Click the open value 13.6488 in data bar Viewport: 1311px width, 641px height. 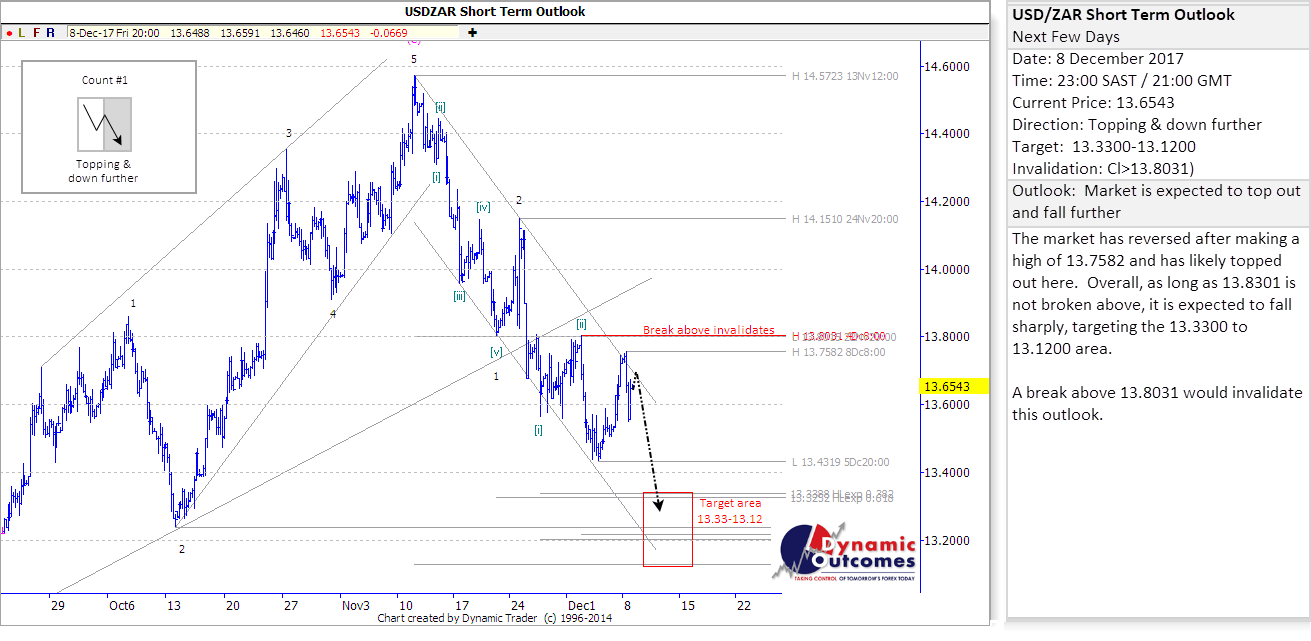coord(190,33)
